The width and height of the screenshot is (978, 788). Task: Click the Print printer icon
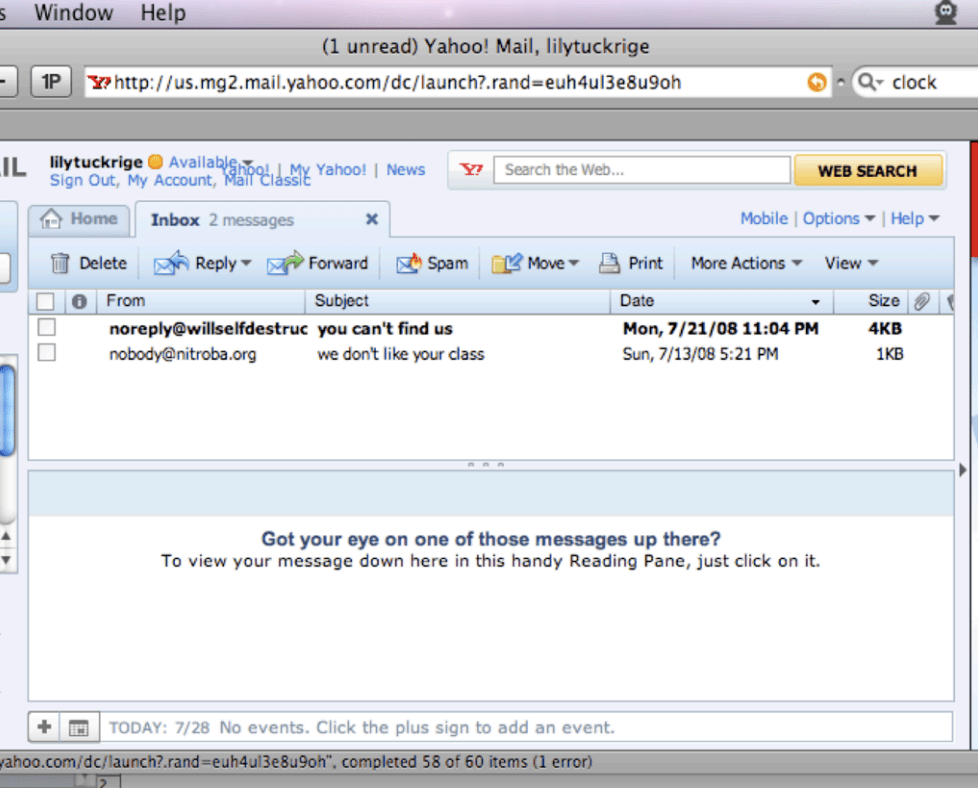click(609, 264)
